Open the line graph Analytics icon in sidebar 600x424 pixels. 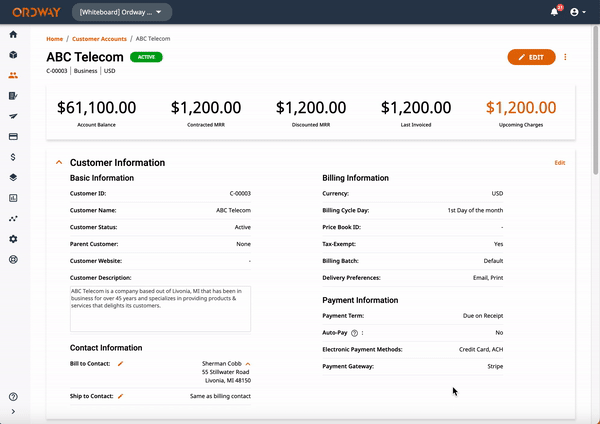(13, 219)
